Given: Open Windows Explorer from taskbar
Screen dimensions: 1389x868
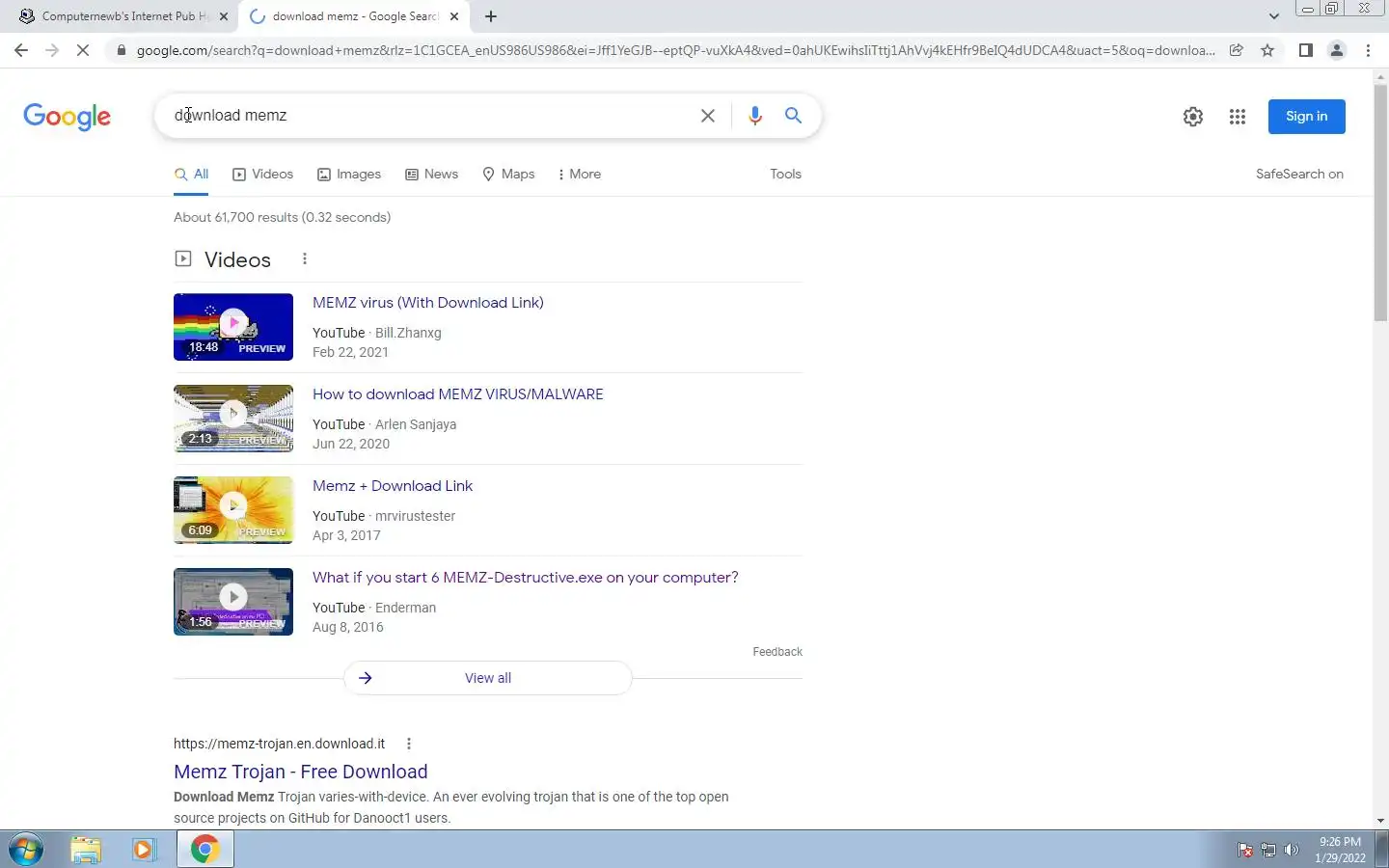Looking at the screenshot, I should pyautogui.click(x=86, y=850).
